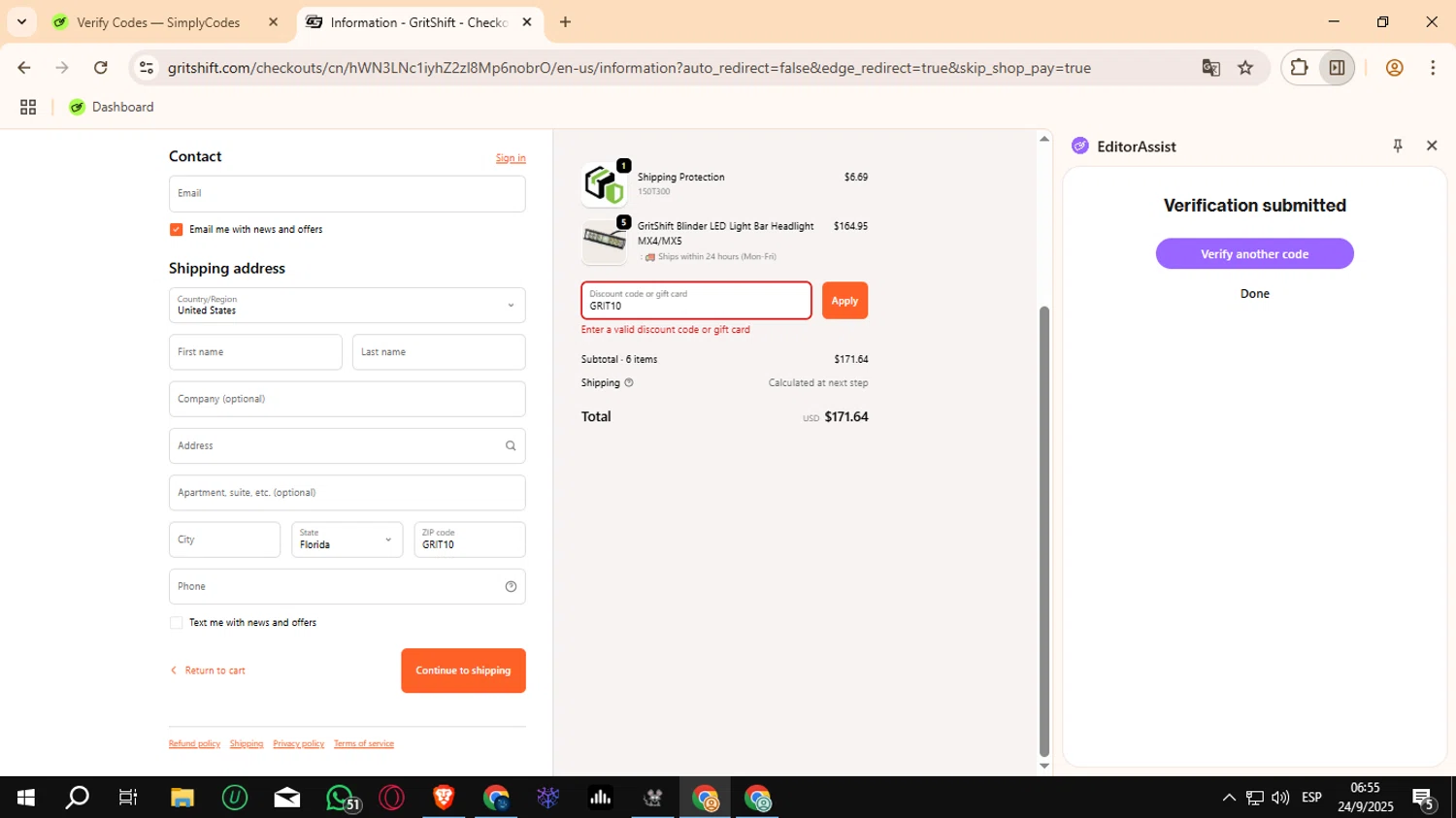Expand the Country/Region dropdown
The image size is (1456, 818).
pos(347,305)
